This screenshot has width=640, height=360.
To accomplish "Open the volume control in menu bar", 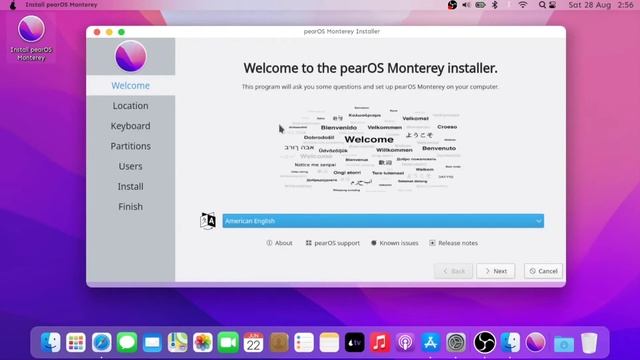I will [466, 5].
